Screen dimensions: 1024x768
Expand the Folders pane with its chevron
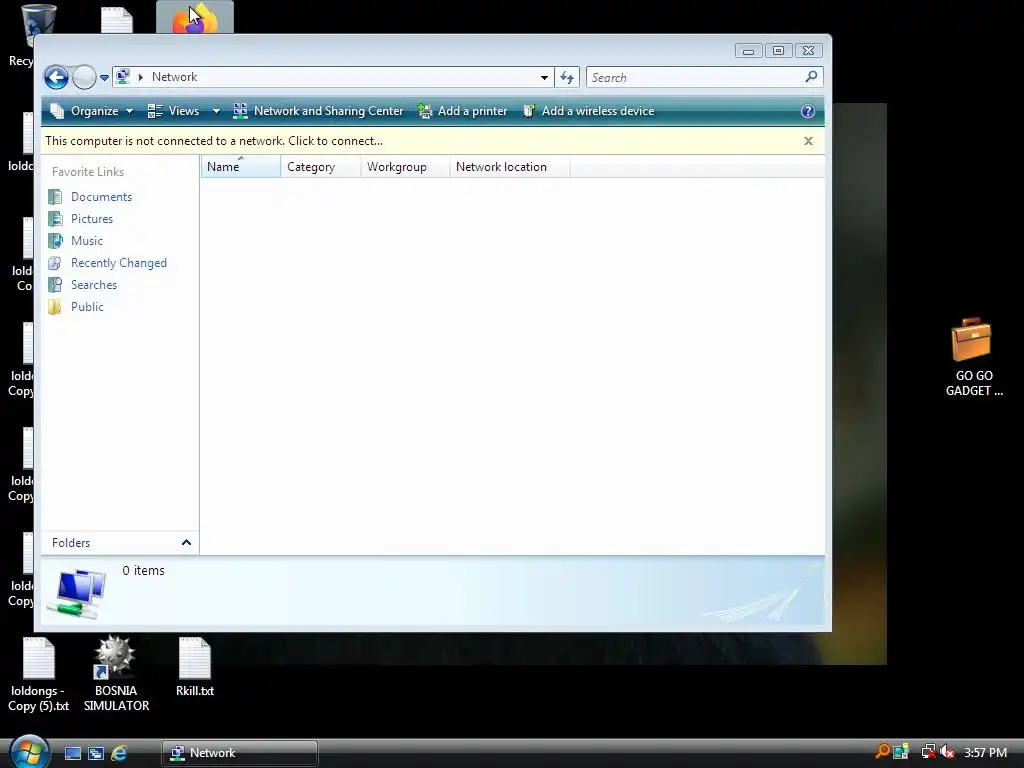pos(186,543)
